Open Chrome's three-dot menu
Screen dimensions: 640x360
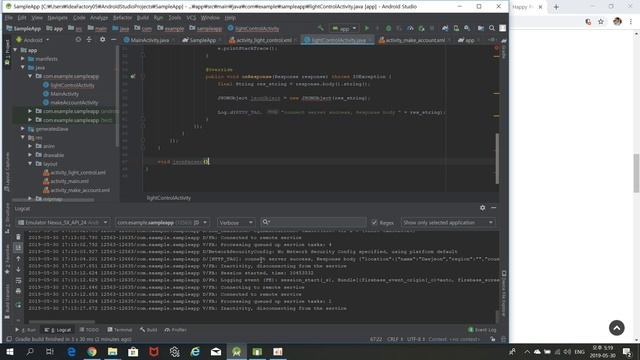pos(631,22)
